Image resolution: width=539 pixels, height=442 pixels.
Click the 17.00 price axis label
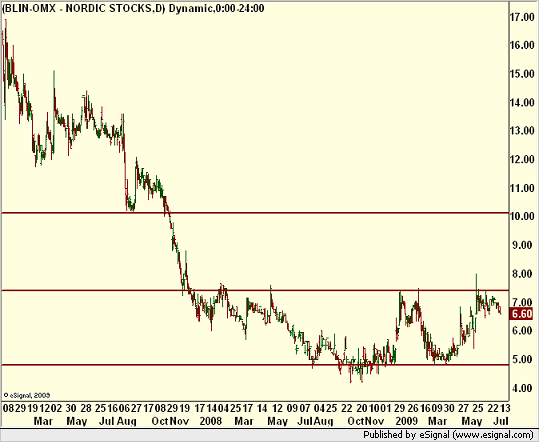522,17
